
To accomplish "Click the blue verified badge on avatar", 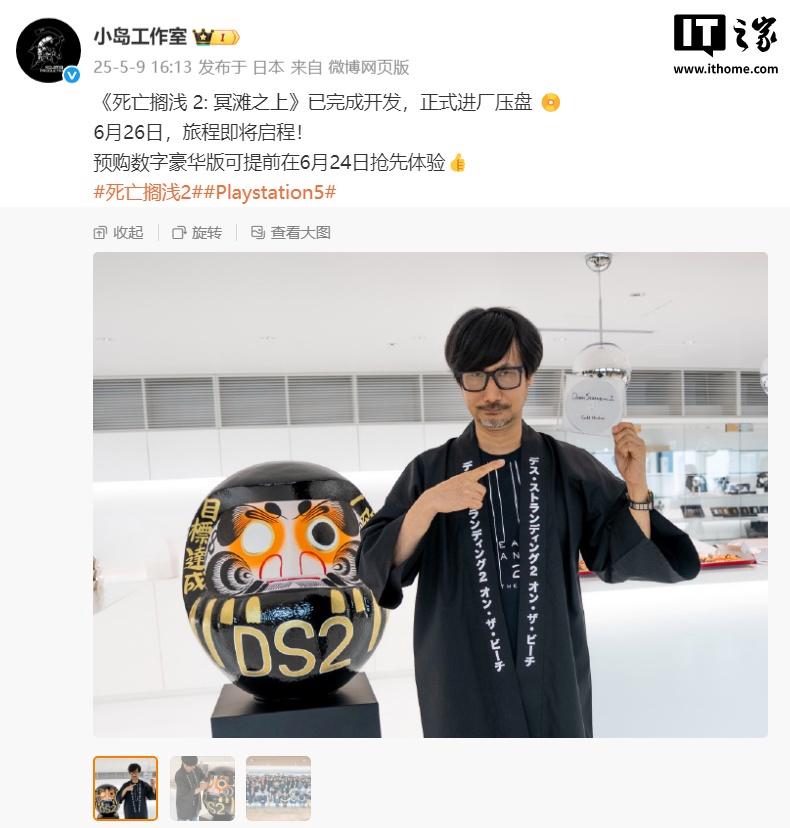I will point(72,75).
